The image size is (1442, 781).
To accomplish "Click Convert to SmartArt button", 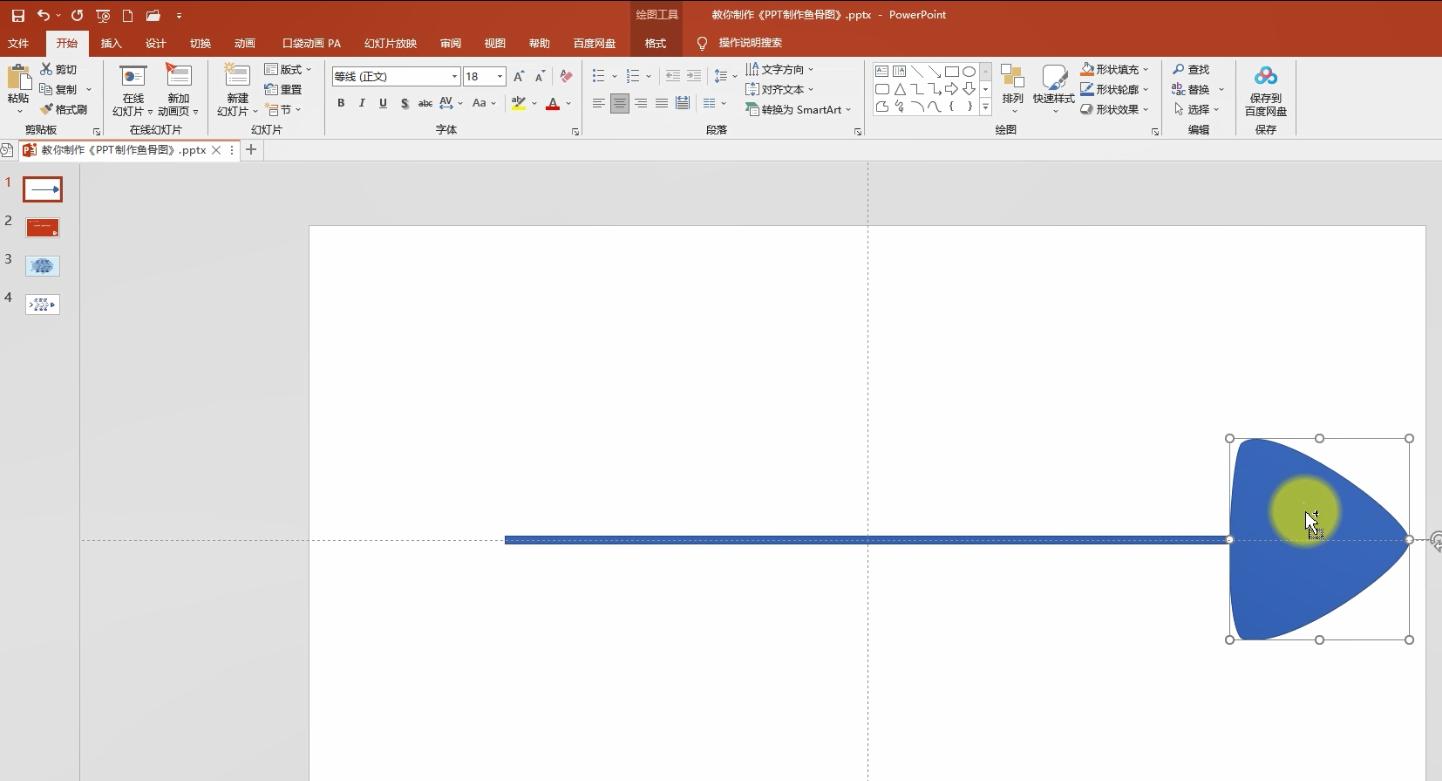I will [x=798, y=109].
